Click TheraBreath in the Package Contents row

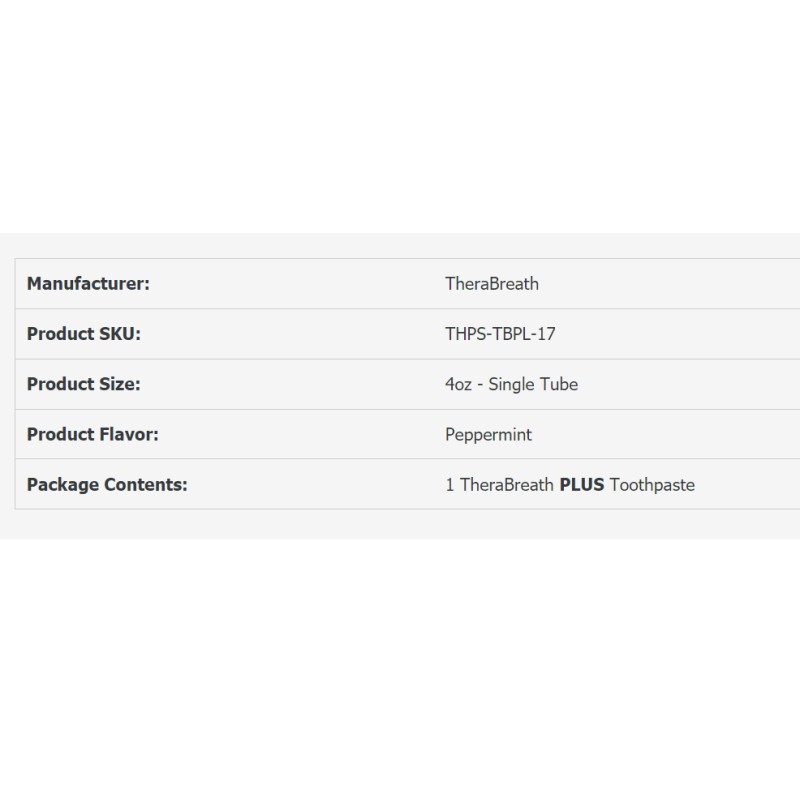click(x=507, y=485)
